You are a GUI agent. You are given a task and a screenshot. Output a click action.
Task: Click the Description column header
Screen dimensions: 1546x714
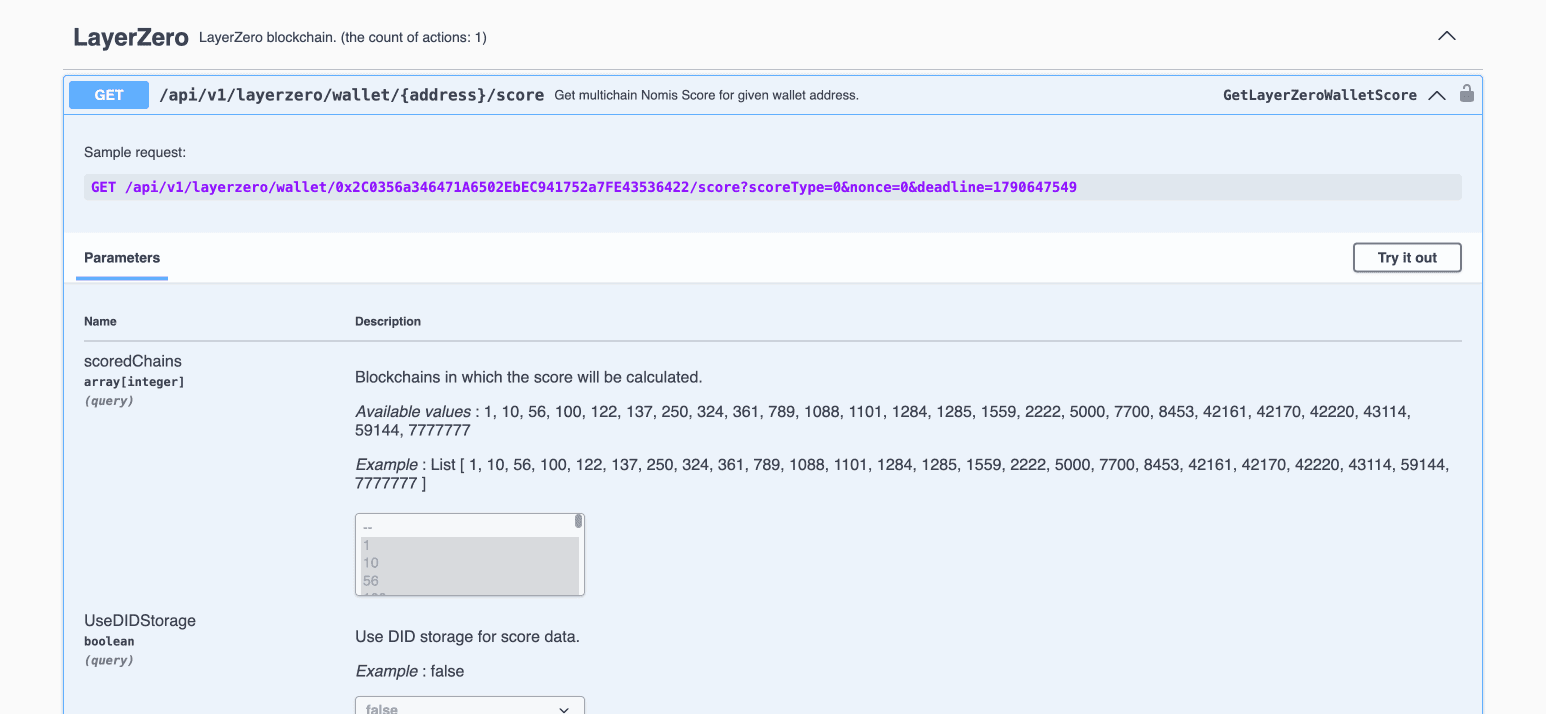pyautogui.click(x=387, y=321)
